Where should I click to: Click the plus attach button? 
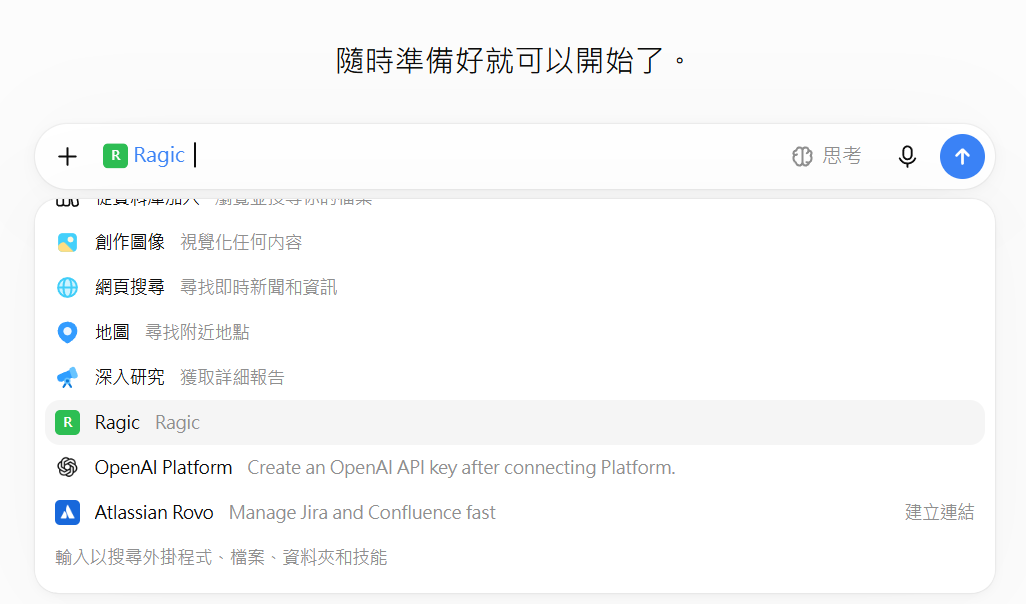point(67,156)
